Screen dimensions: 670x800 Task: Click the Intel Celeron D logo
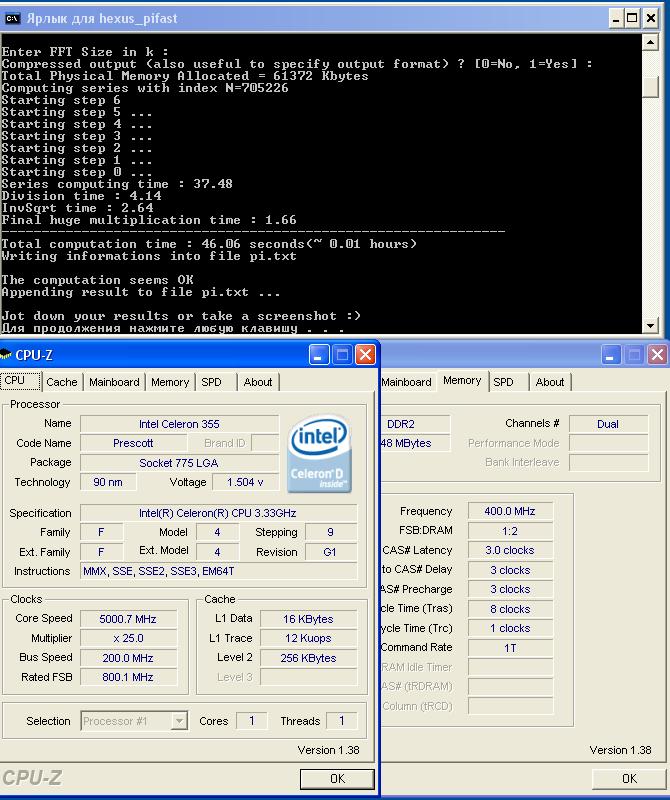pos(319,453)
